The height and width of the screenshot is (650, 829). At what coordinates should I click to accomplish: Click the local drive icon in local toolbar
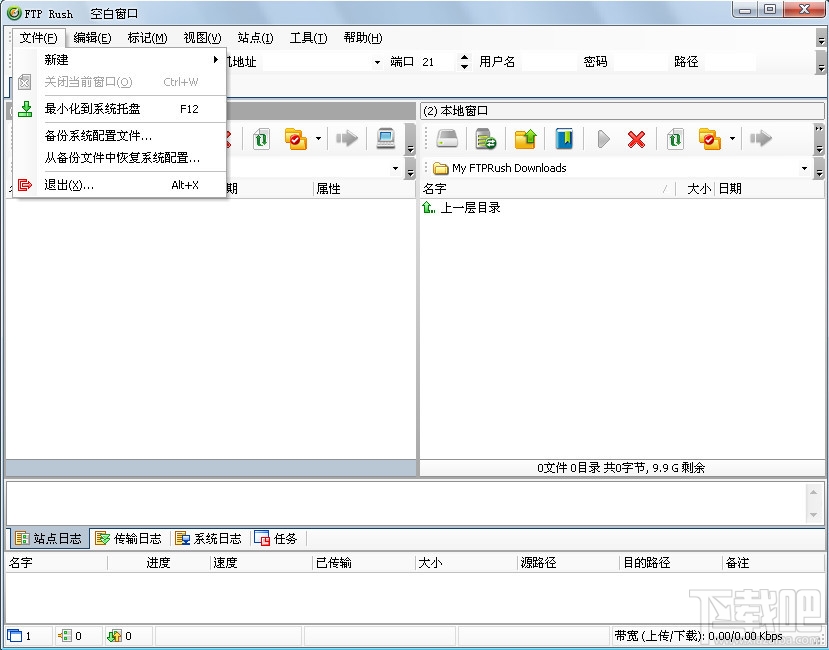[x=447, y=139]
